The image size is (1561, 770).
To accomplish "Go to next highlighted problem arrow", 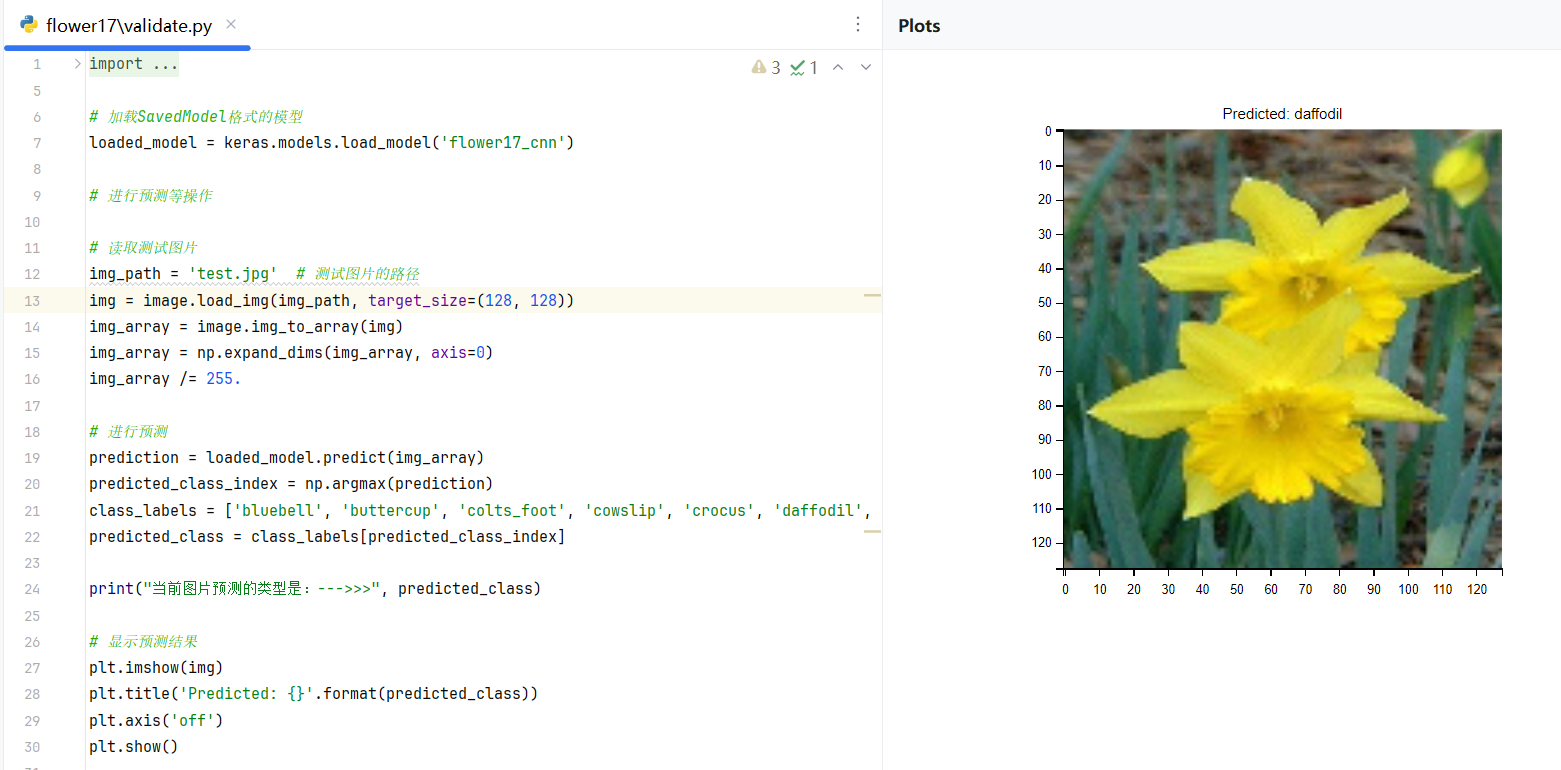I will pos(866,67).
